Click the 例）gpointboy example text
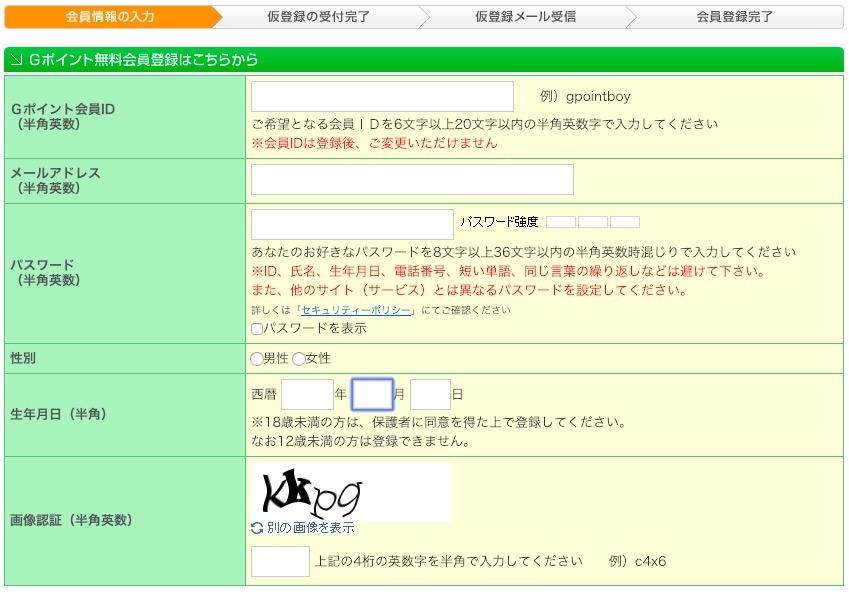The image size is (849, 592). (585, 96)
